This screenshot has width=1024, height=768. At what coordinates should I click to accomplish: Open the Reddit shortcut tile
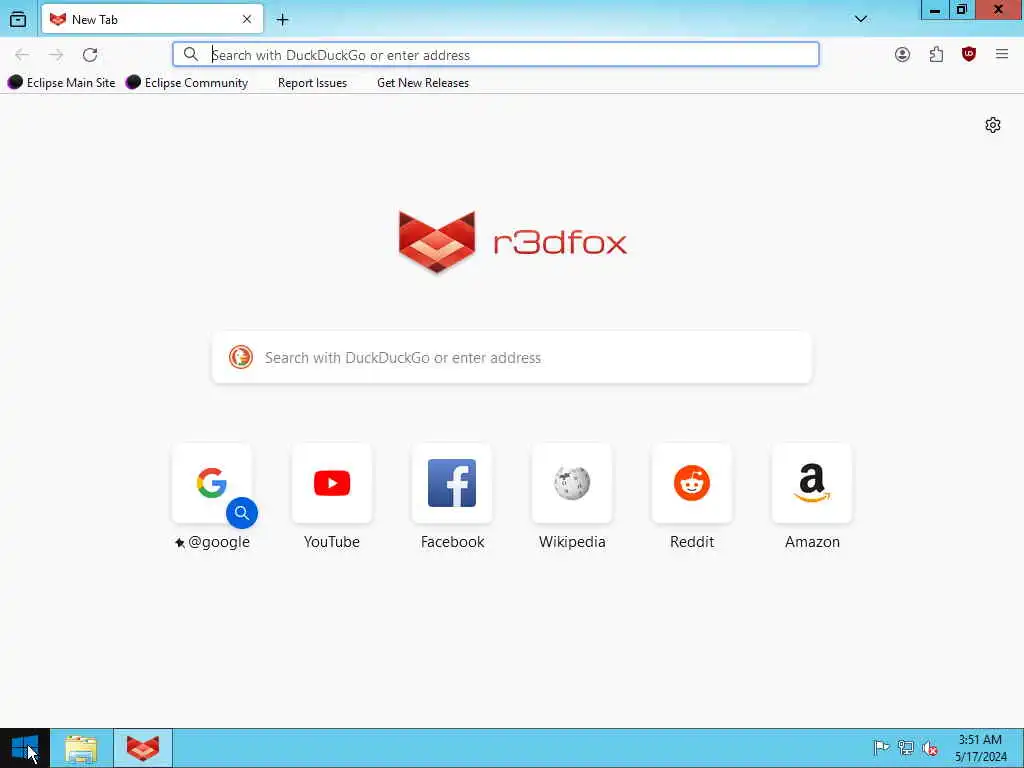click(692, 483)
